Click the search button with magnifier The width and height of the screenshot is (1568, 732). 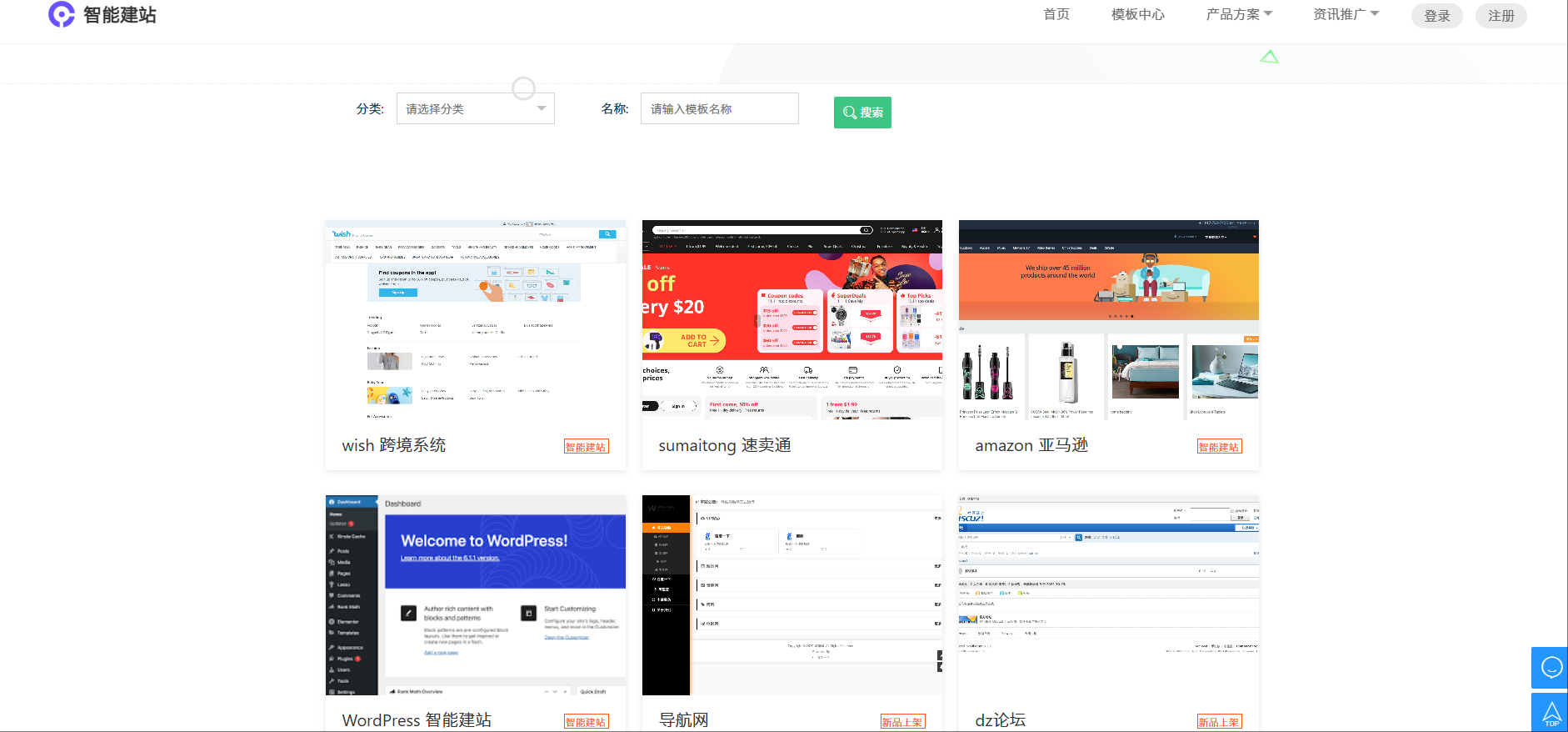click(862, 113)
